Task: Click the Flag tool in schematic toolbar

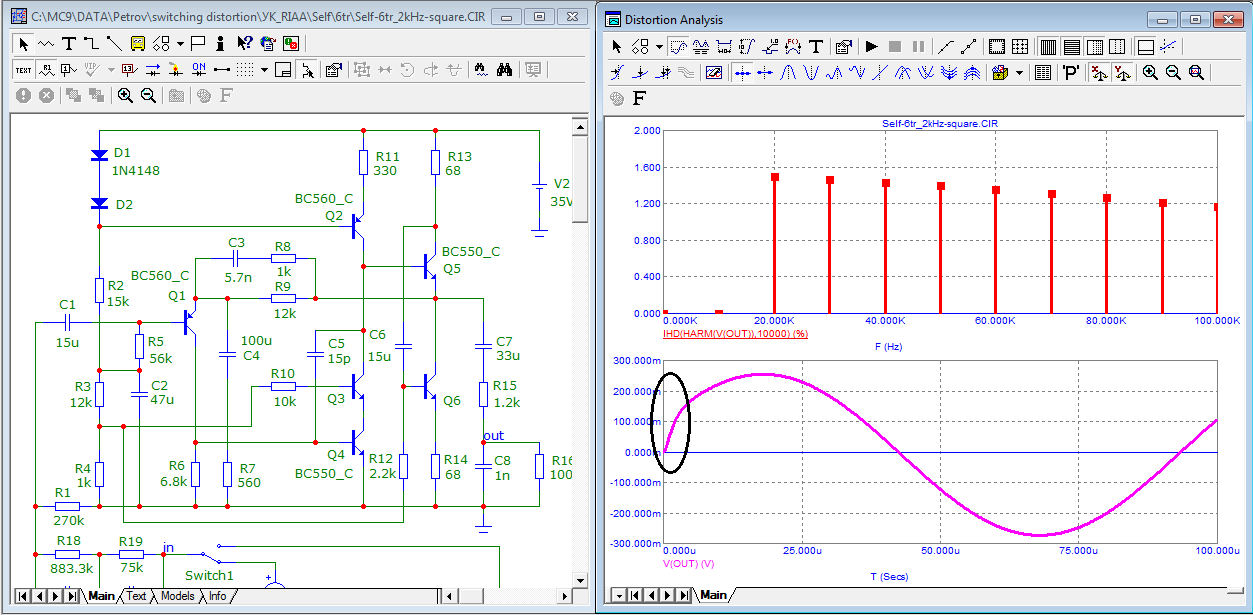Action: 198,43
